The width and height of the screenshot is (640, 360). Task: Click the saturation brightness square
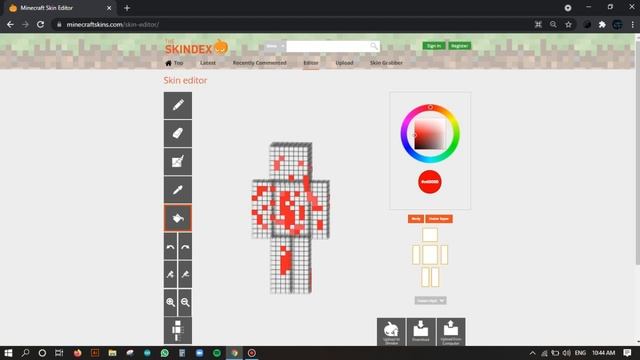click(x=429, y=134)
